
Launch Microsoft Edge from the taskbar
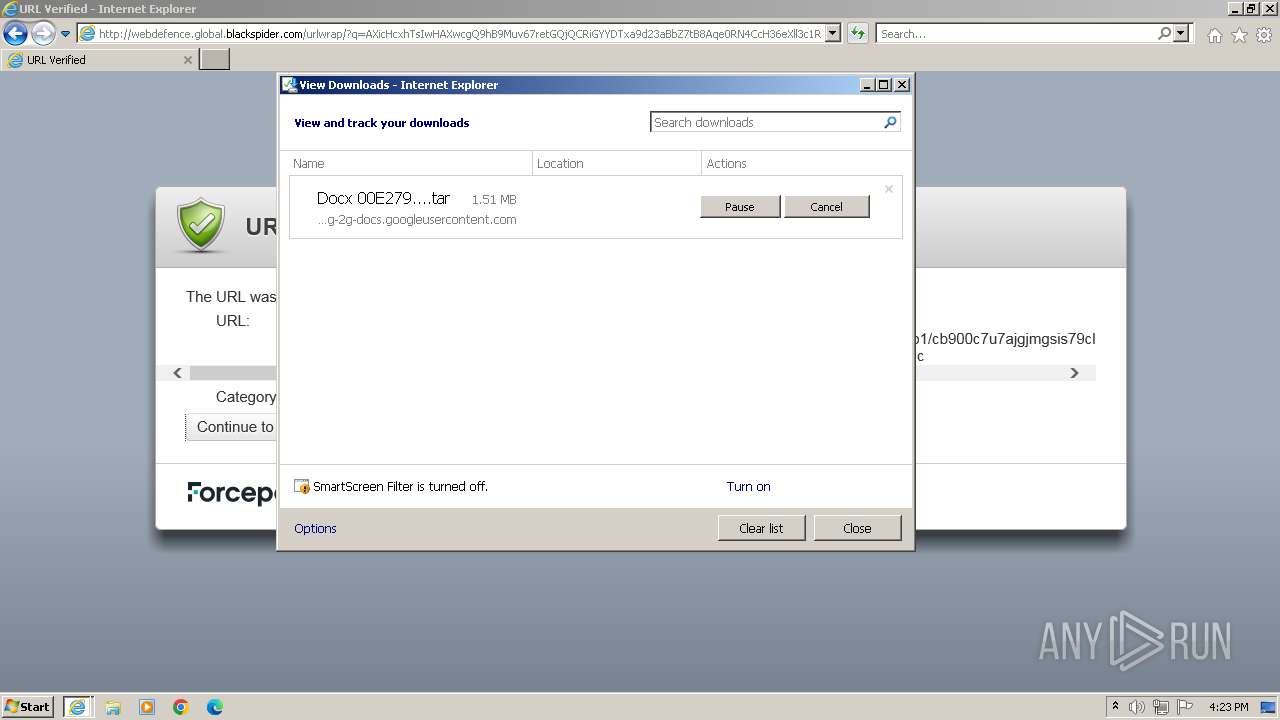tap(215, 707)
